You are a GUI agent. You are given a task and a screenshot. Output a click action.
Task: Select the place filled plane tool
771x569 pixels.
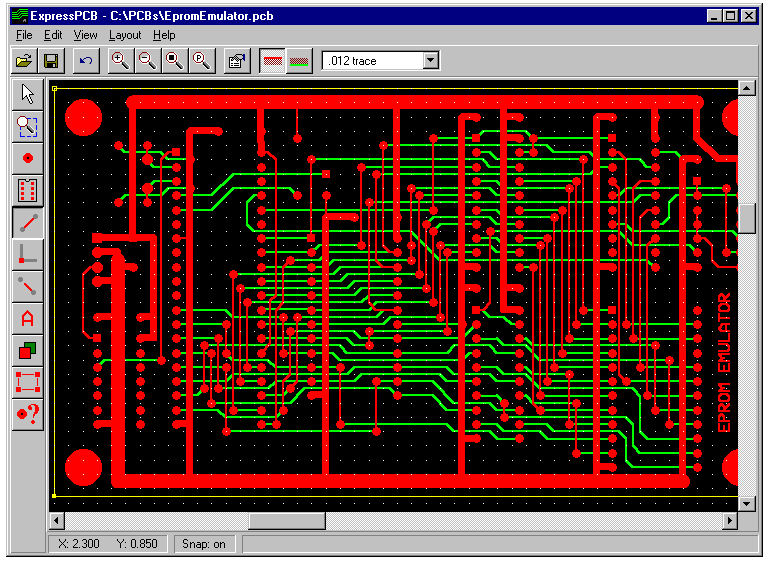click(28, 350)
